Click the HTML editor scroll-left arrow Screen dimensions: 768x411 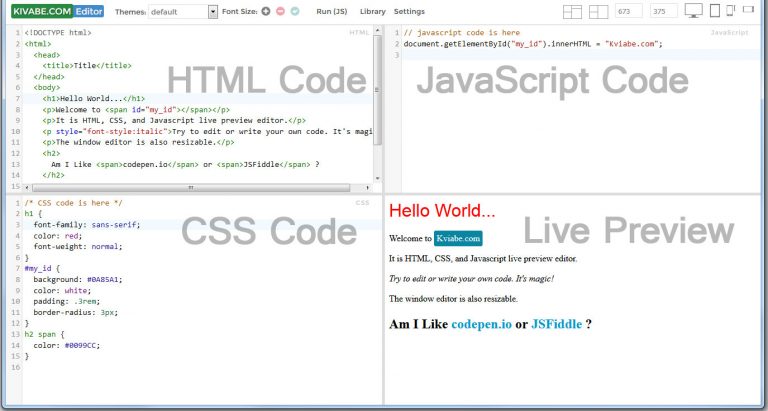pyautogui.click(x=26, y=188)
